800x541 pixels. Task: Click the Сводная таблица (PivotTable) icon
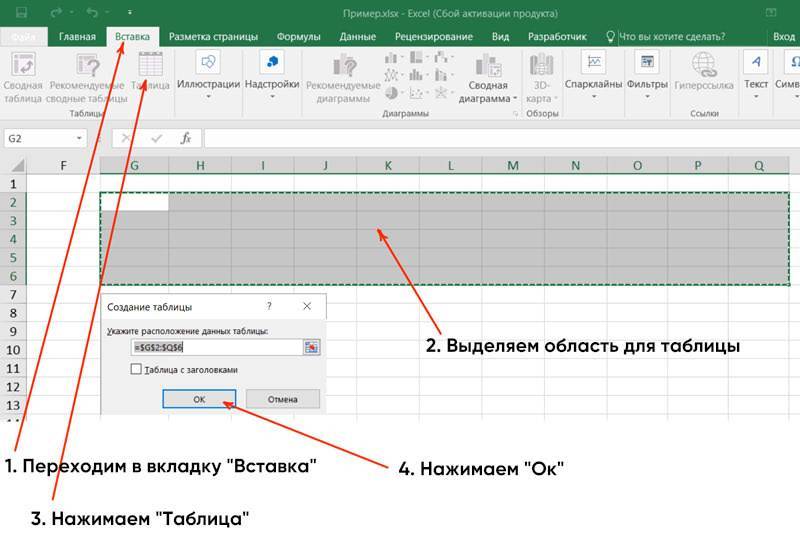23,65
